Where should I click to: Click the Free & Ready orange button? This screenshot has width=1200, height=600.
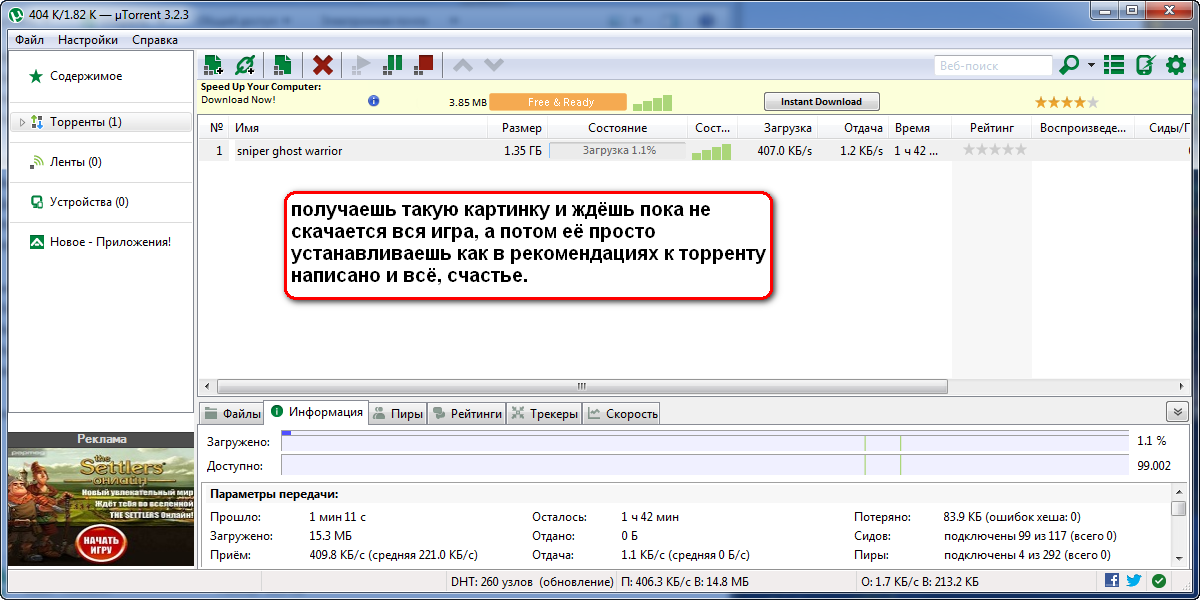point(558,102)
